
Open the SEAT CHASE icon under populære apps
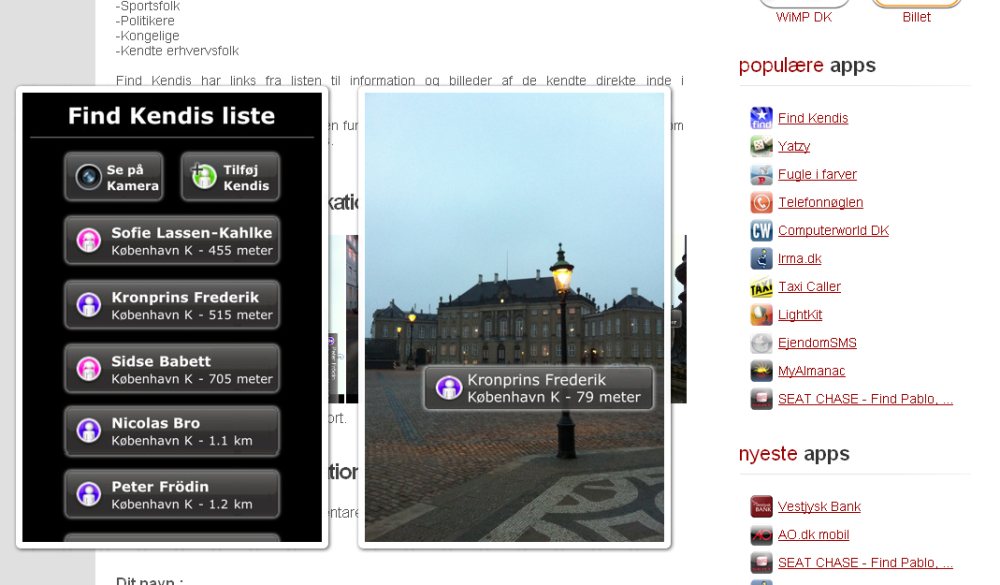pos(761,399)
